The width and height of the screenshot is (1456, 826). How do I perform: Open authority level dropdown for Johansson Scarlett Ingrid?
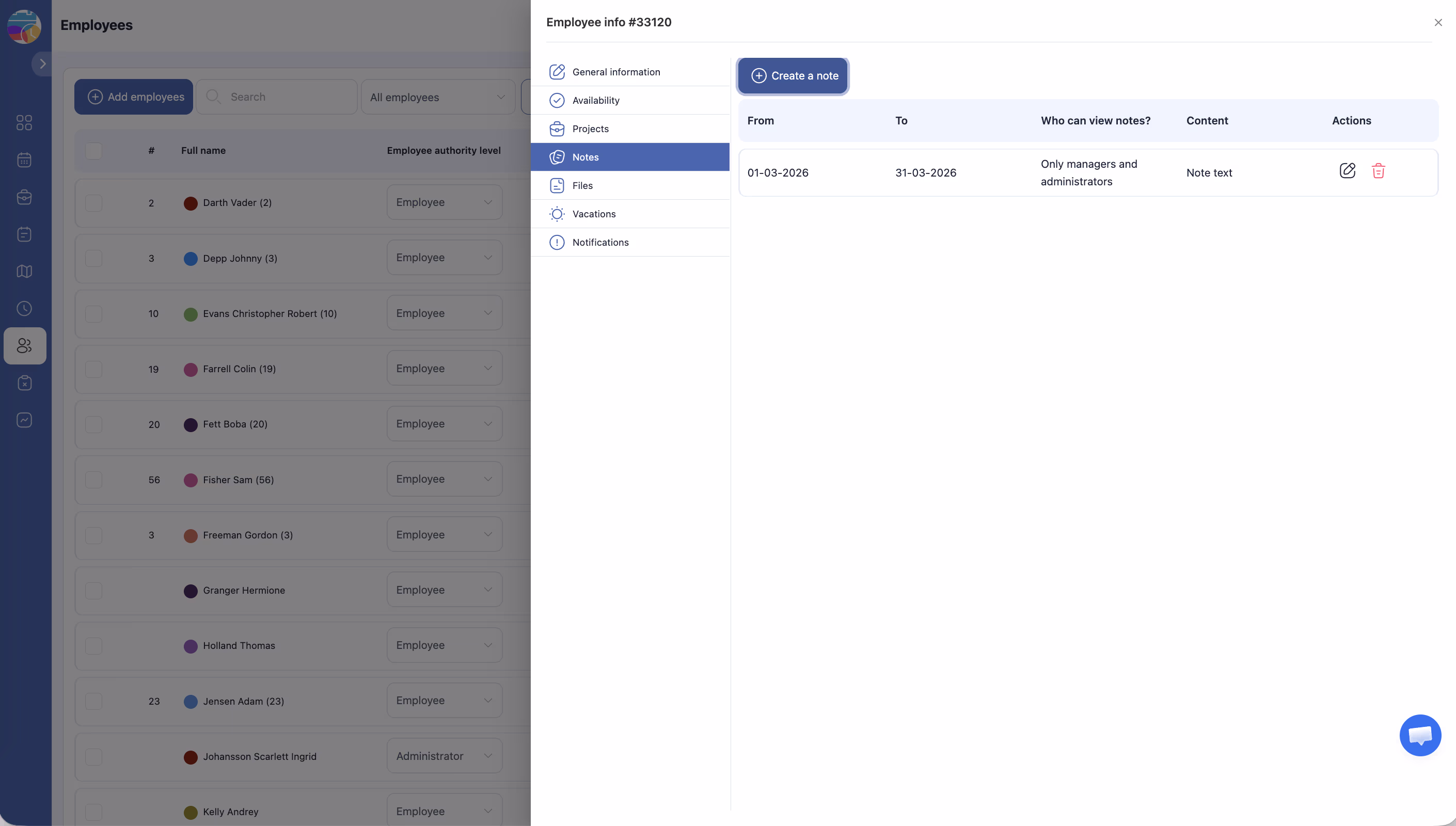click(444, 756)
